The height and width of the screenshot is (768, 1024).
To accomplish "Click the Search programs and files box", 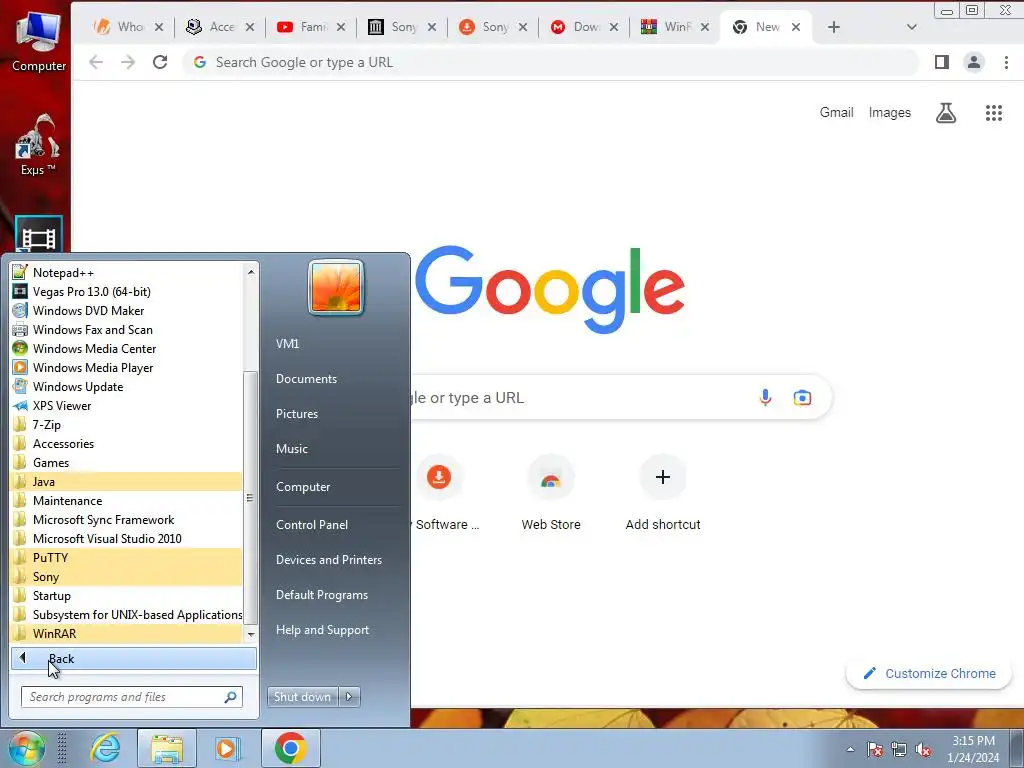I will coord(132,697).
